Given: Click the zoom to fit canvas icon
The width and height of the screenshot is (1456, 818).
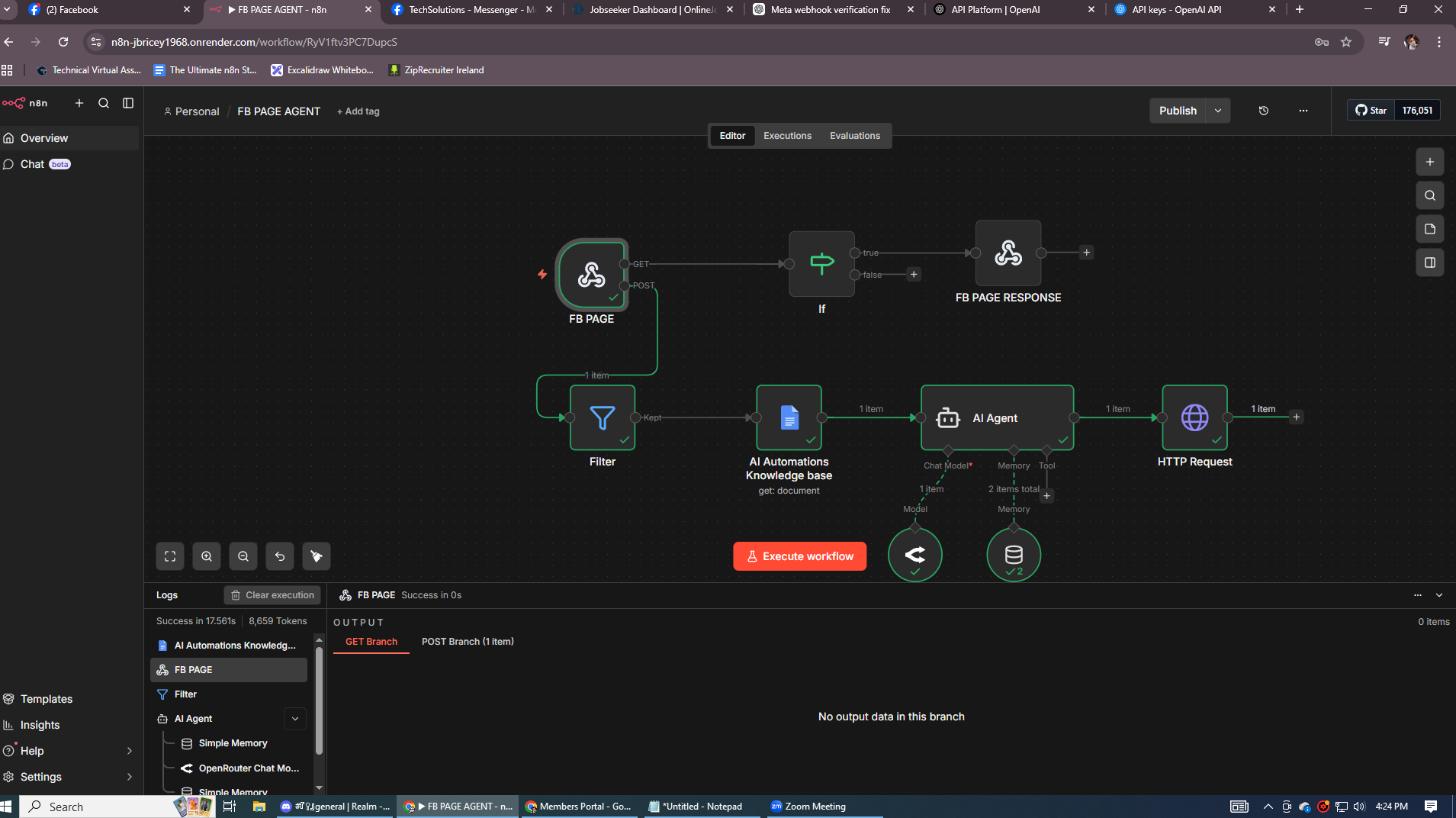Looking at the screenshot, I should (170, 556).
